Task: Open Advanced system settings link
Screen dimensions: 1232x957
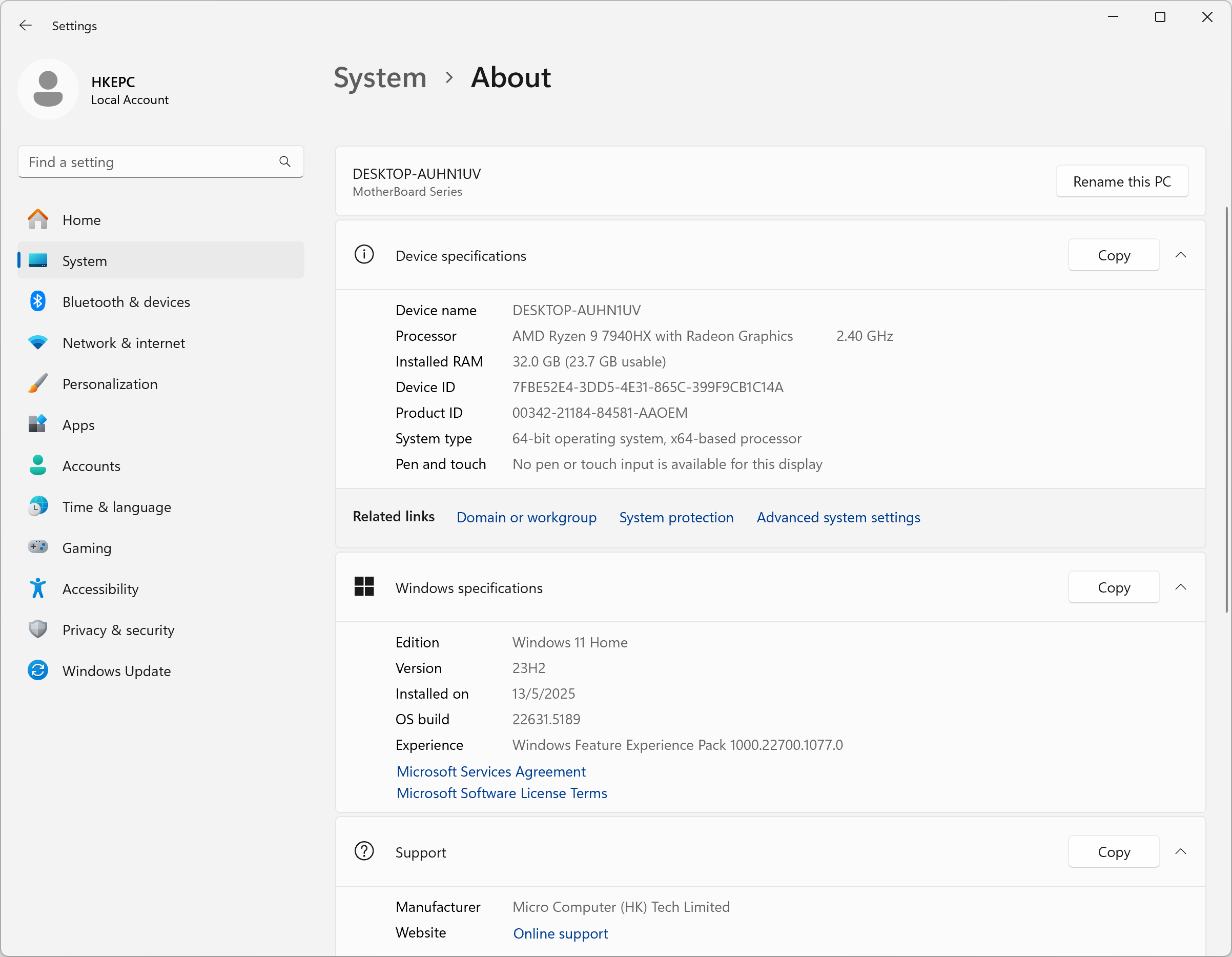Action: [838, 517]
